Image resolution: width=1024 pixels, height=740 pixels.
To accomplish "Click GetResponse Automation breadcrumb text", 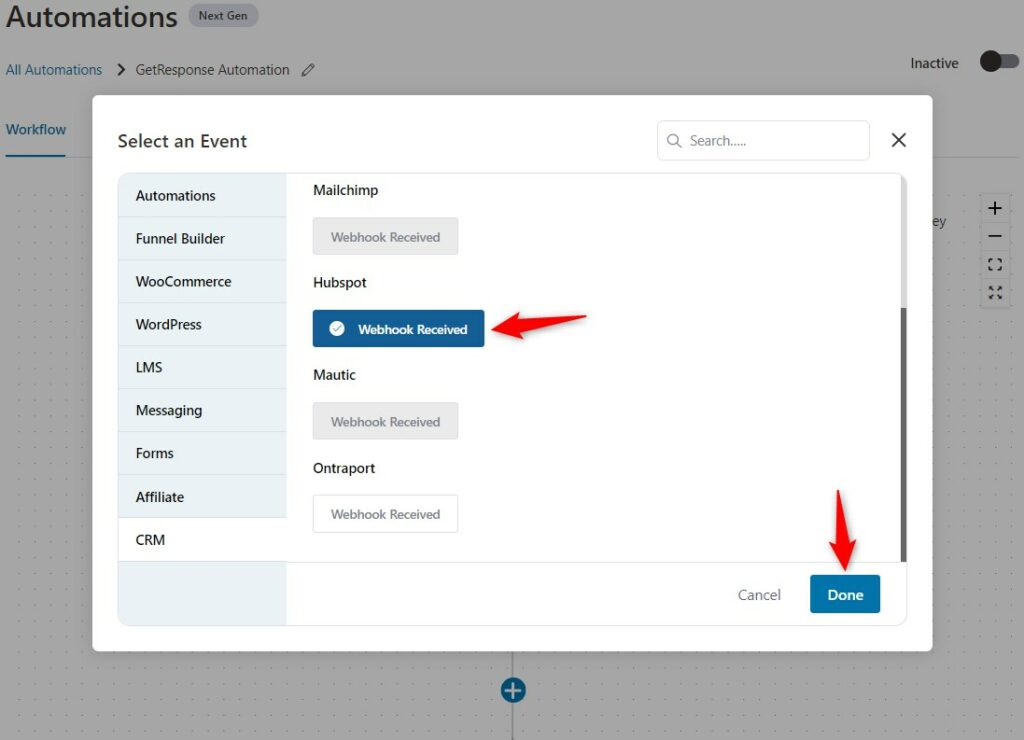I will [x=212, y=70].
